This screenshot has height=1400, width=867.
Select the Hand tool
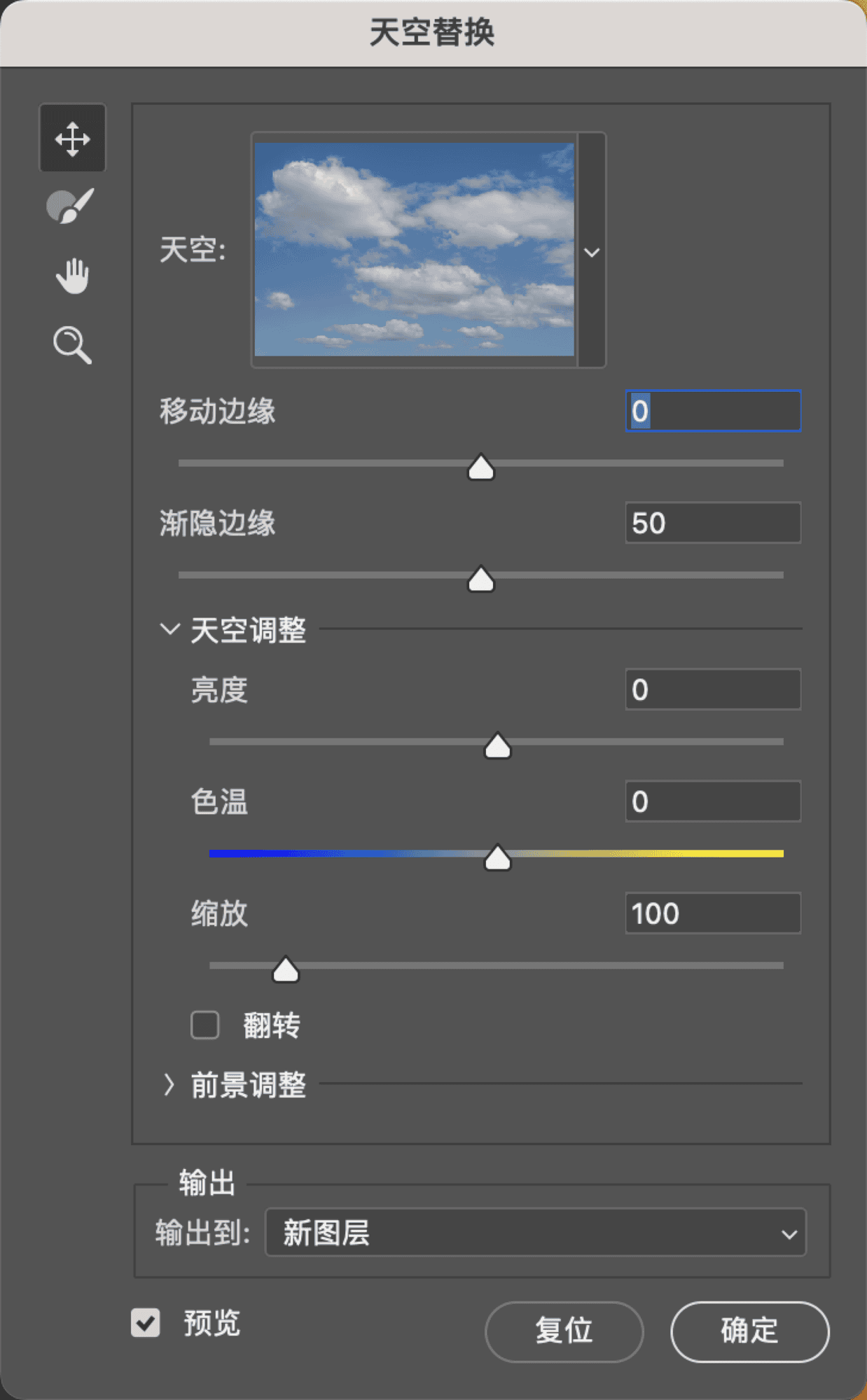pyautogui.click(x=72, y=275)
